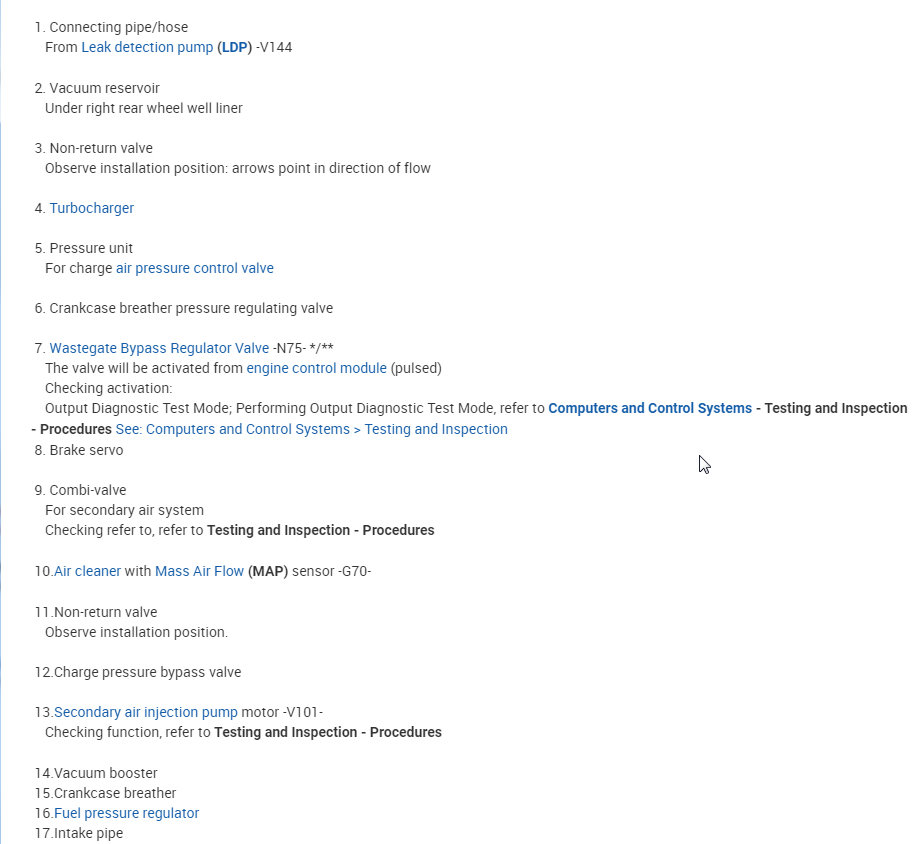Click the Intake pipe list item
The height and width of the screenshot is (844, 922).
tap(88, 833)
